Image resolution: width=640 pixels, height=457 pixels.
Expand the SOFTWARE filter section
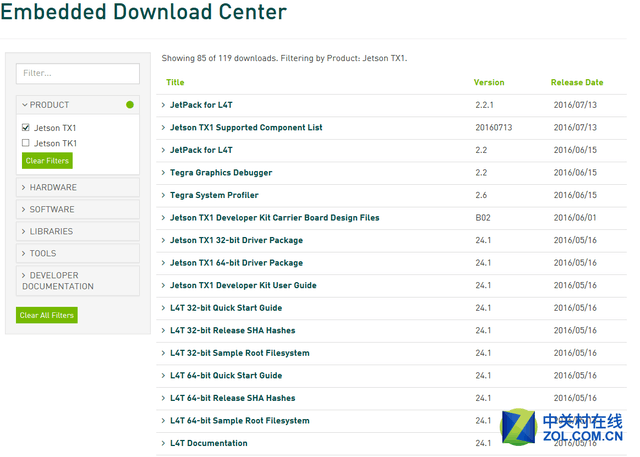coord(78,209)
